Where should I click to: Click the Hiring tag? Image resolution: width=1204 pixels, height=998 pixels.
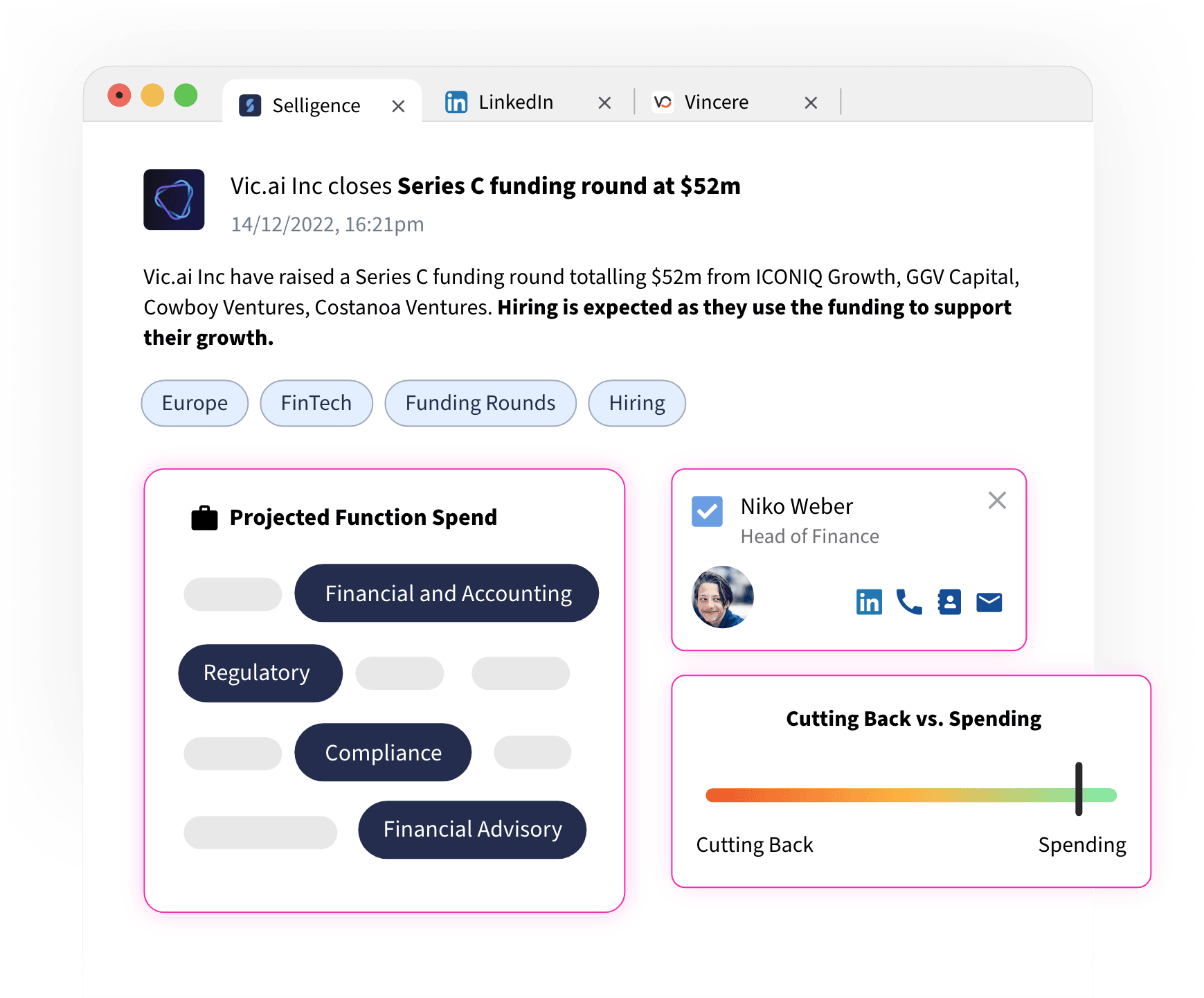(x=637, y=403)
